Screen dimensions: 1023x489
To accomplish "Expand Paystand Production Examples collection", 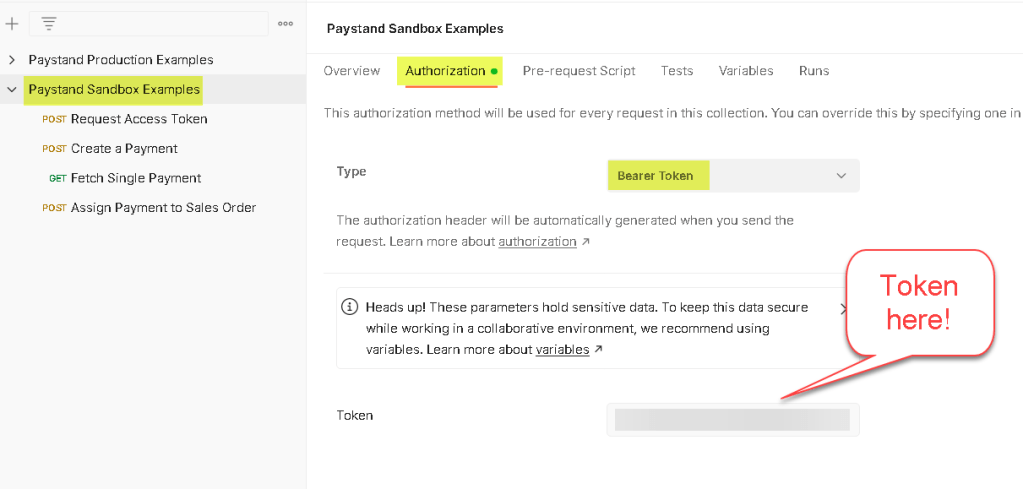I will tap(12, 60).
